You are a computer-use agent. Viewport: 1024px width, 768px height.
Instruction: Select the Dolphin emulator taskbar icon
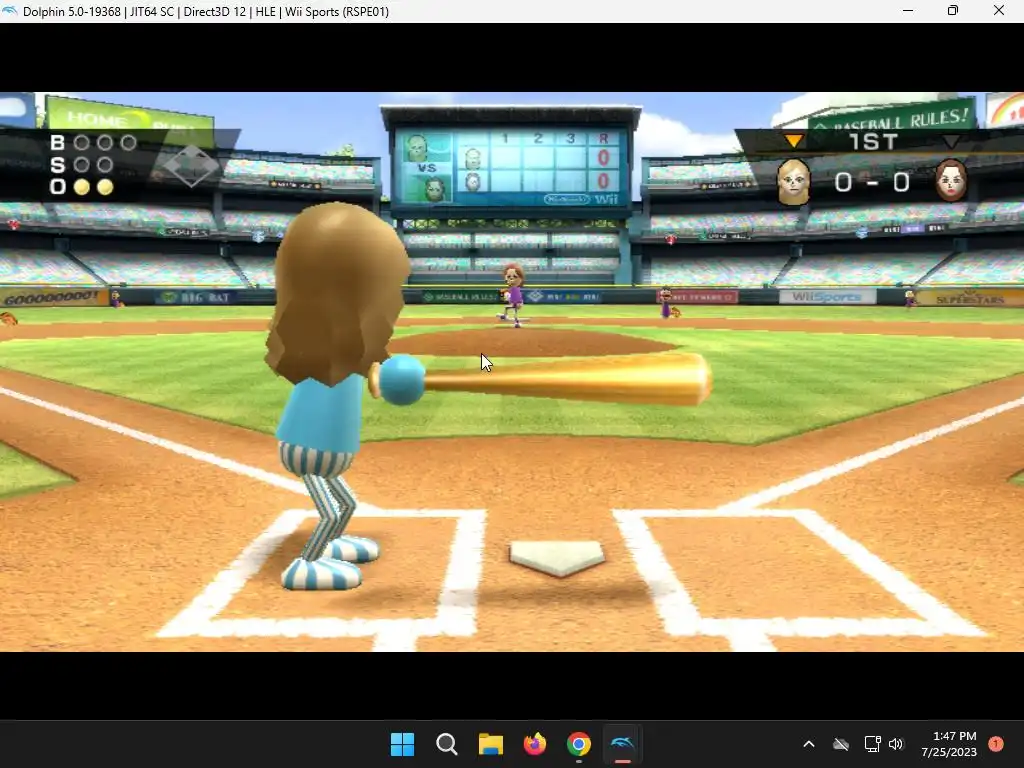pos(622,744)
